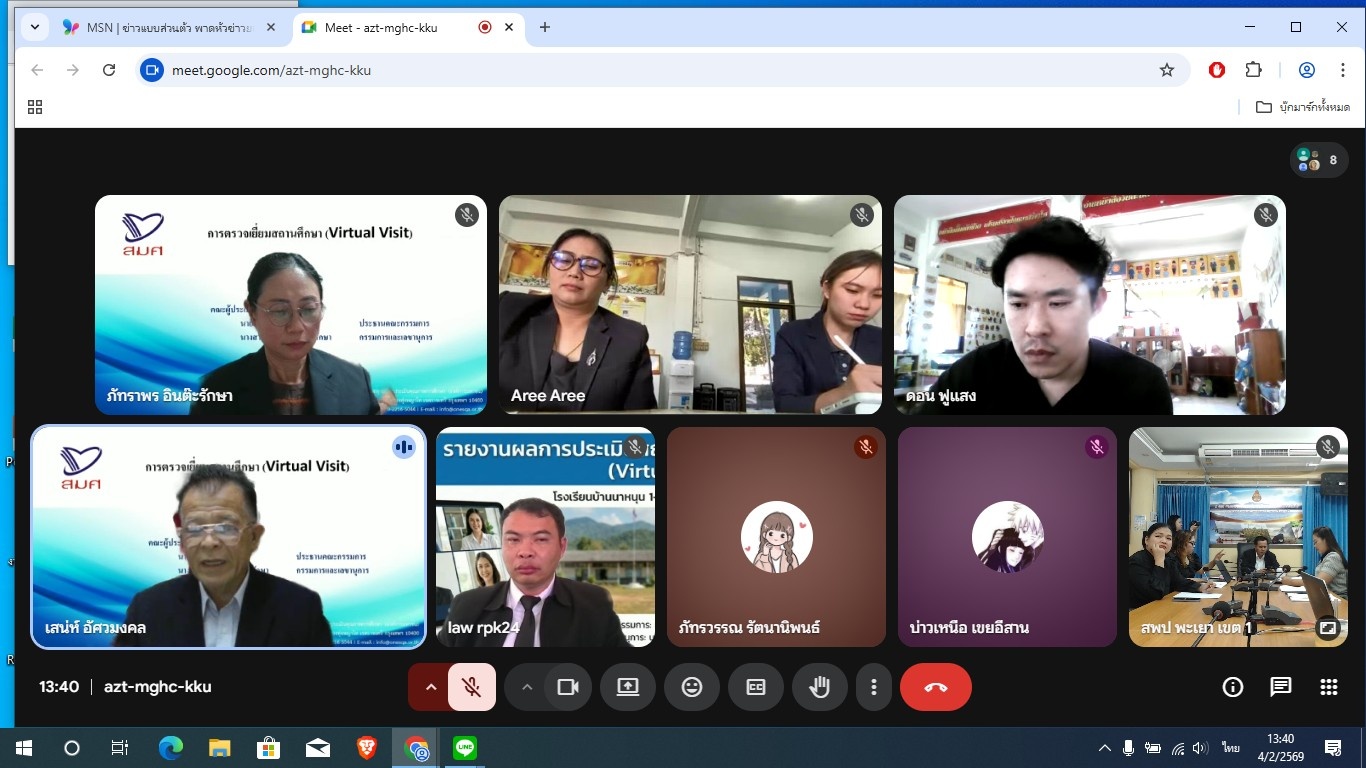Screen dimensions: 1366x768
Task: Open LINE app from the taskbar
Action: pos(464,748)
